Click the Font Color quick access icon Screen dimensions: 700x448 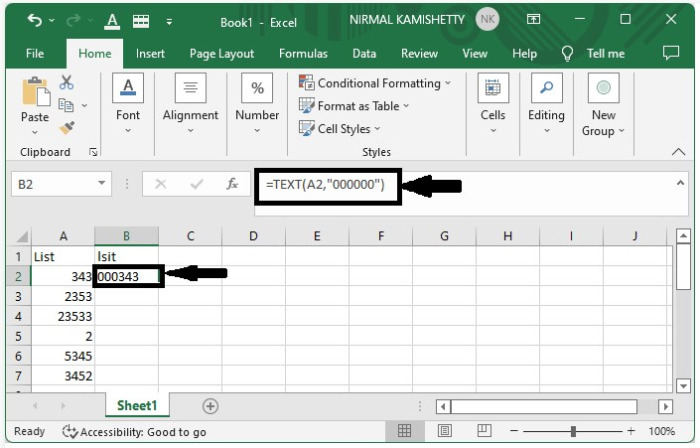[112, 21]
